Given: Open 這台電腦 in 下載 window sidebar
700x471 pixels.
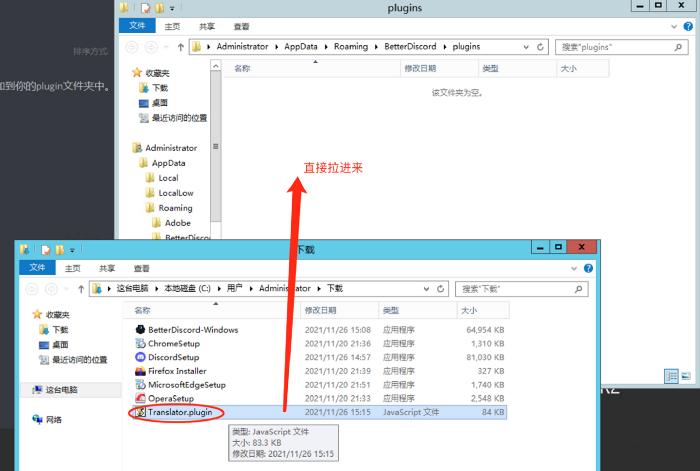Looking at the screenshot, I should [x=61, y=390].
